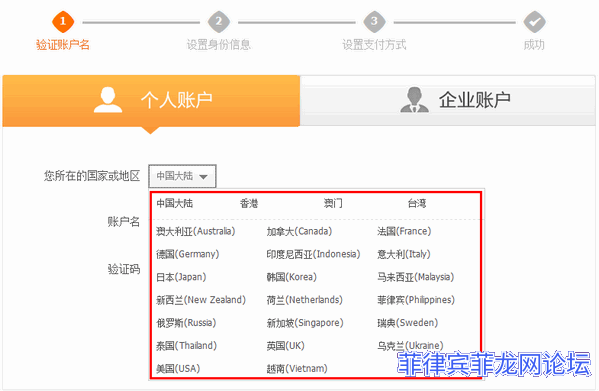Select 香港 from the region list

(x=249, y=204)
